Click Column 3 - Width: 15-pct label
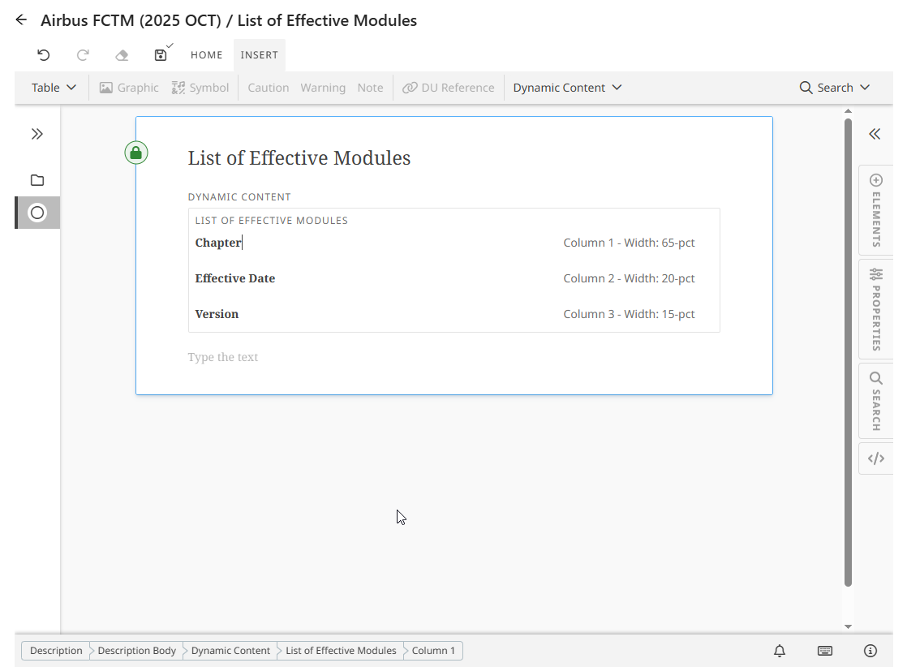 point(629,314)
